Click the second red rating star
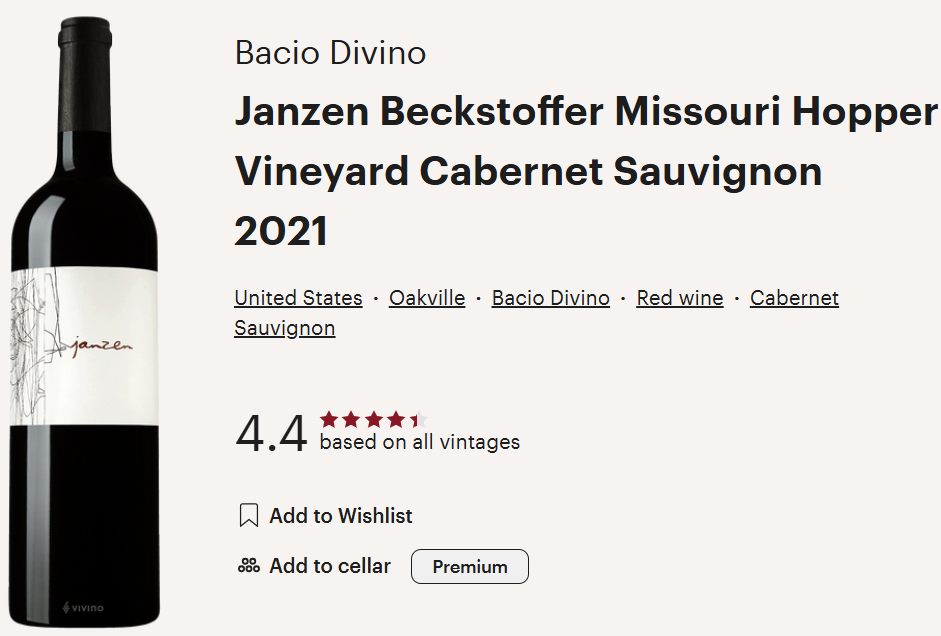The image size is (941, 636). coord(351,419)
